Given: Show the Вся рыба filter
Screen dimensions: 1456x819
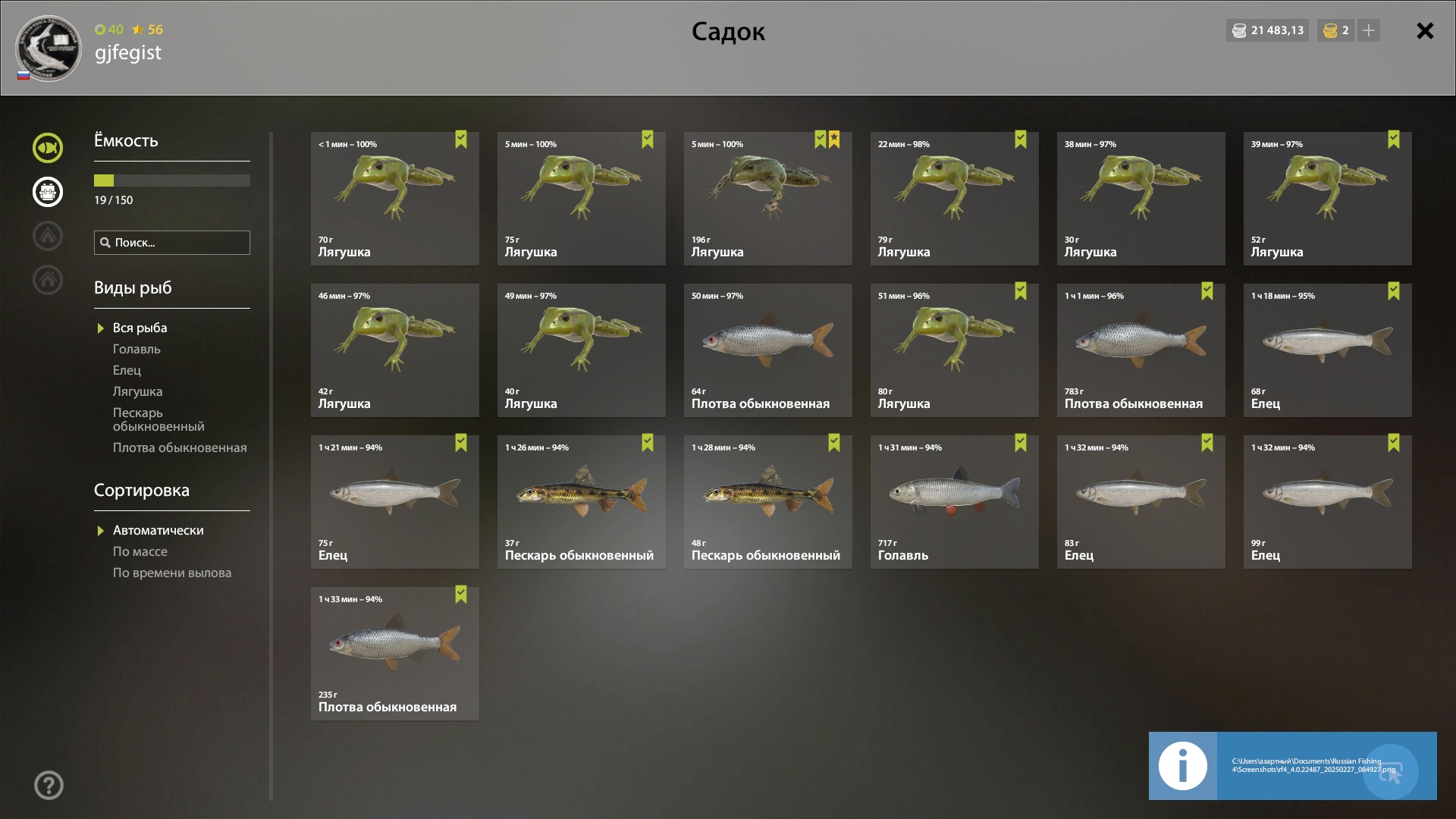Looking at the screenshot, I should [x=140, y=328].
